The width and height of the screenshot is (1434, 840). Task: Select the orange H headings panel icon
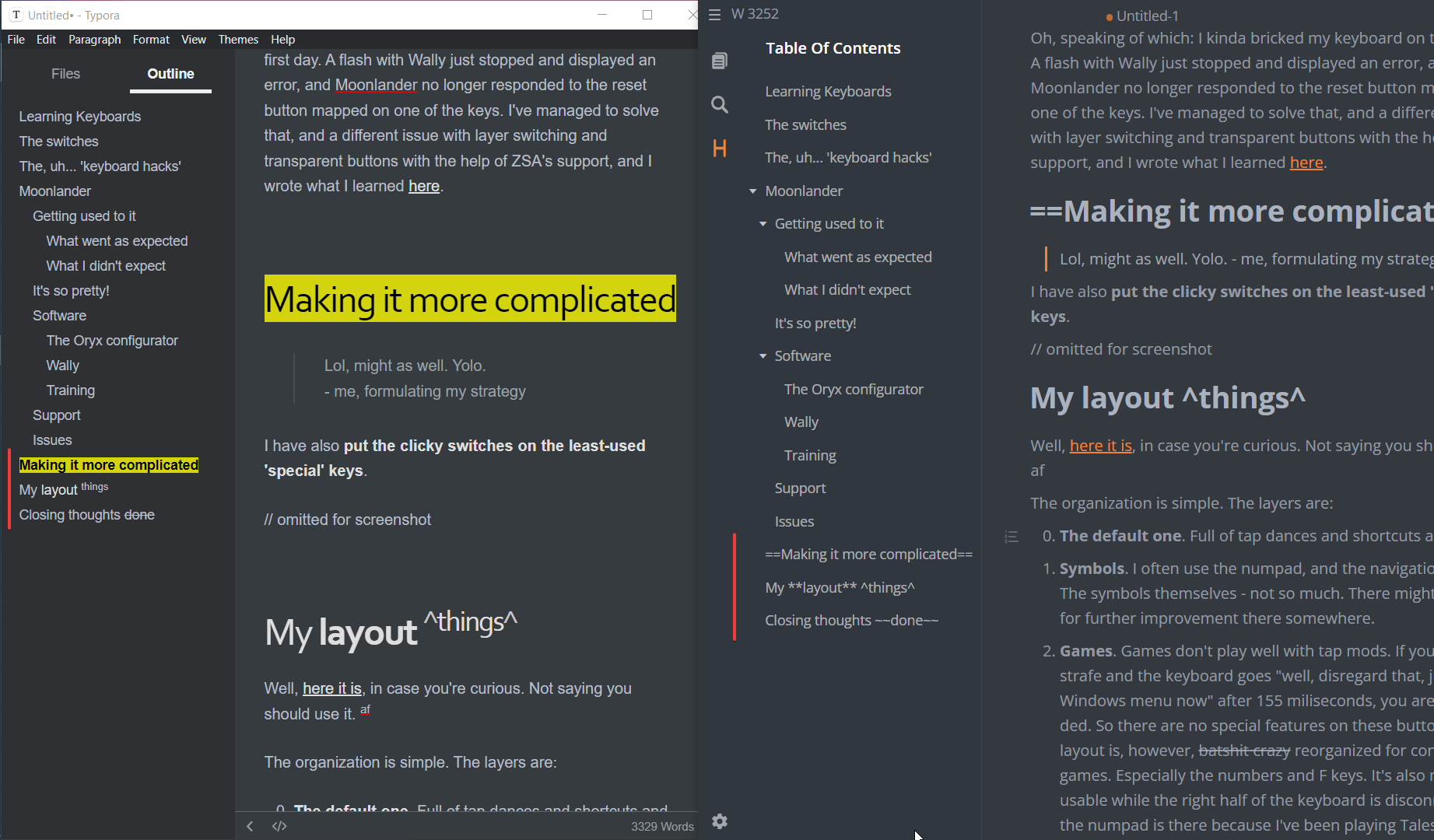coord(719,149)
